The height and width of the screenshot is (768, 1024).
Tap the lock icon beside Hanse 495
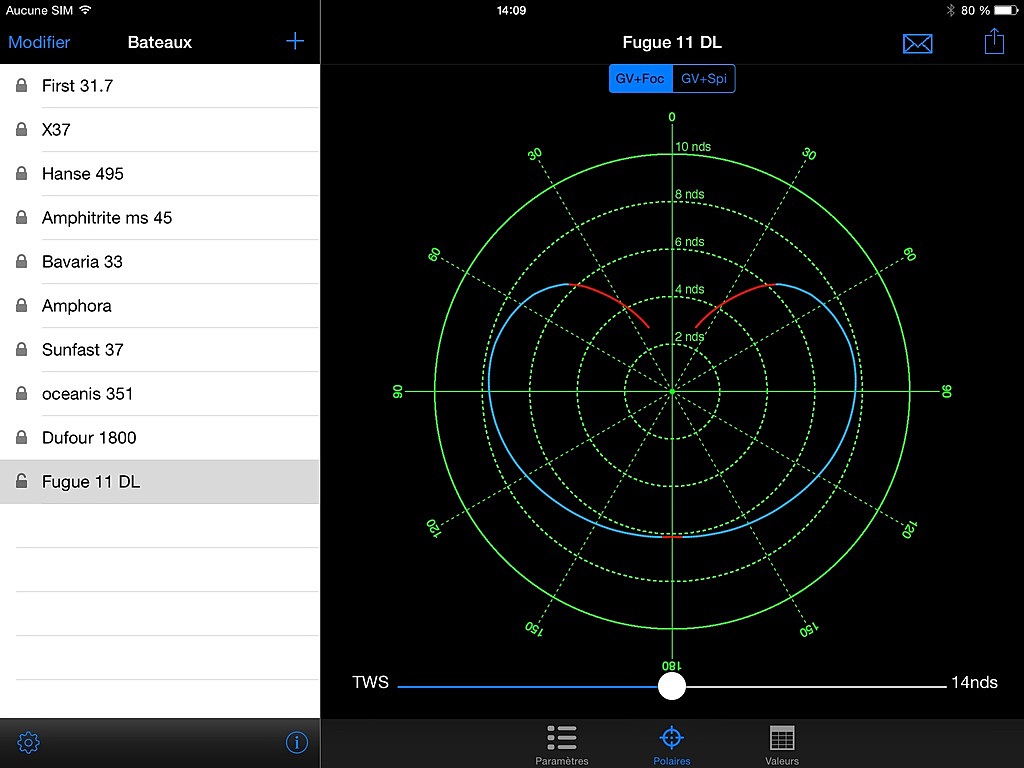22,173
